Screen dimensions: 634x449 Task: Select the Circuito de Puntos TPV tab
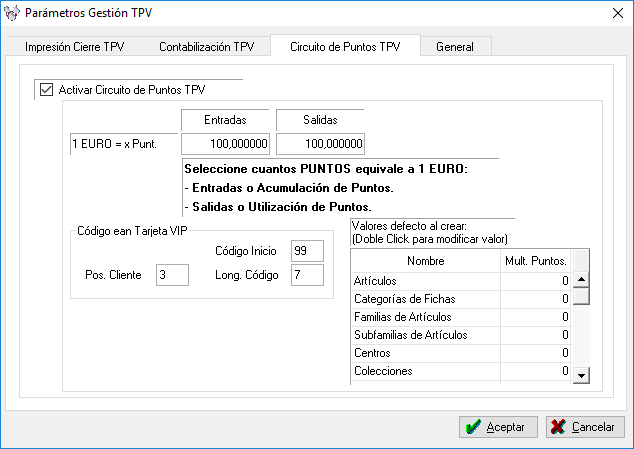pos(345,47)
